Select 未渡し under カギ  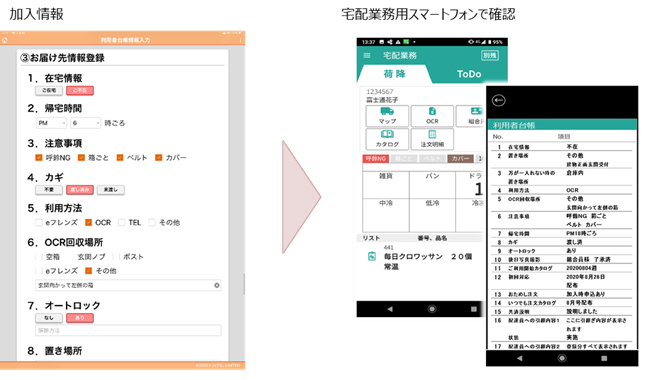coord(111,190)
